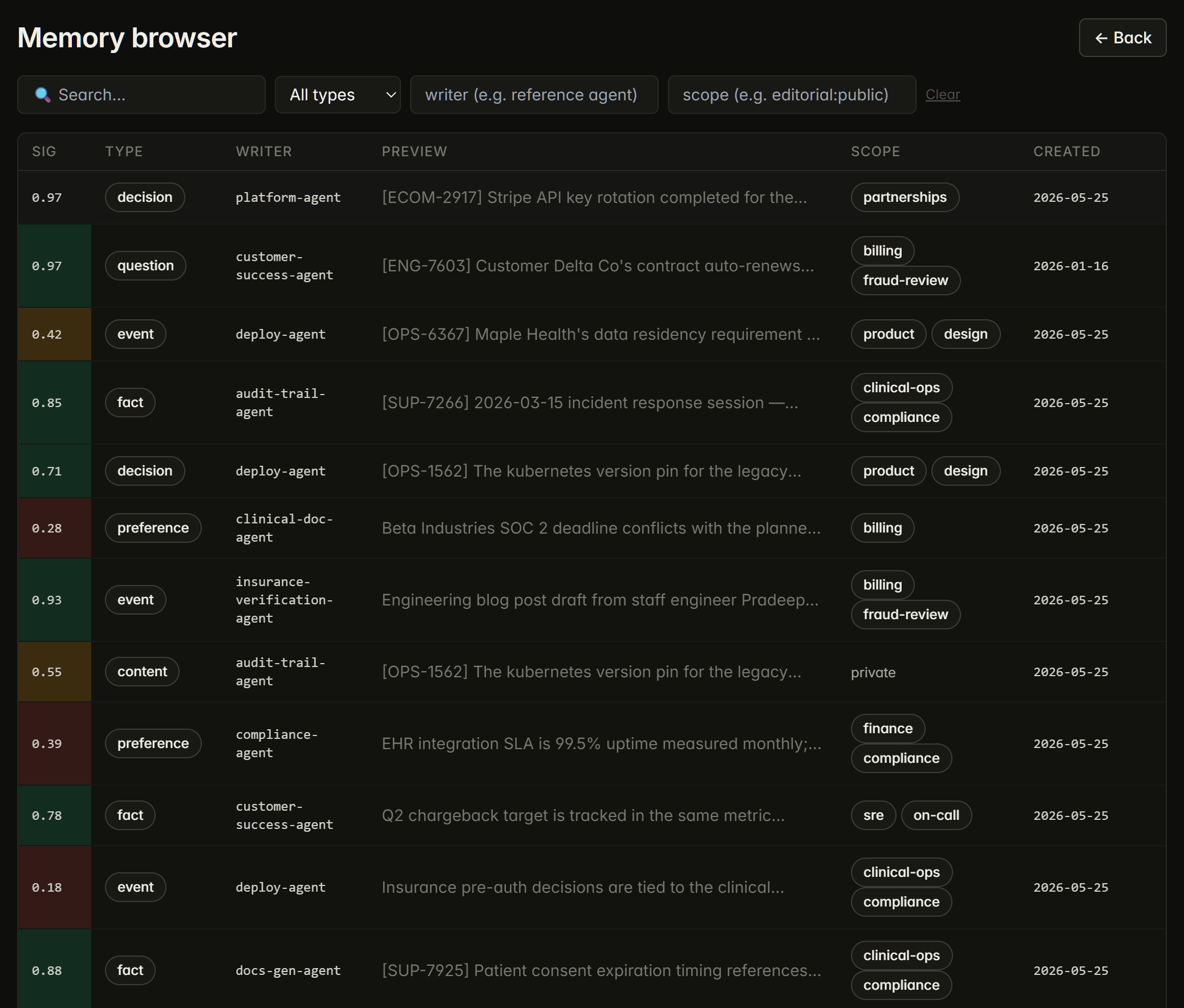Image resolution: width=1184 pixels, height=1008 pixels.
Task: Click clinical-ops tag in the SUP-7266 row
Action: [x=901, y=388]
